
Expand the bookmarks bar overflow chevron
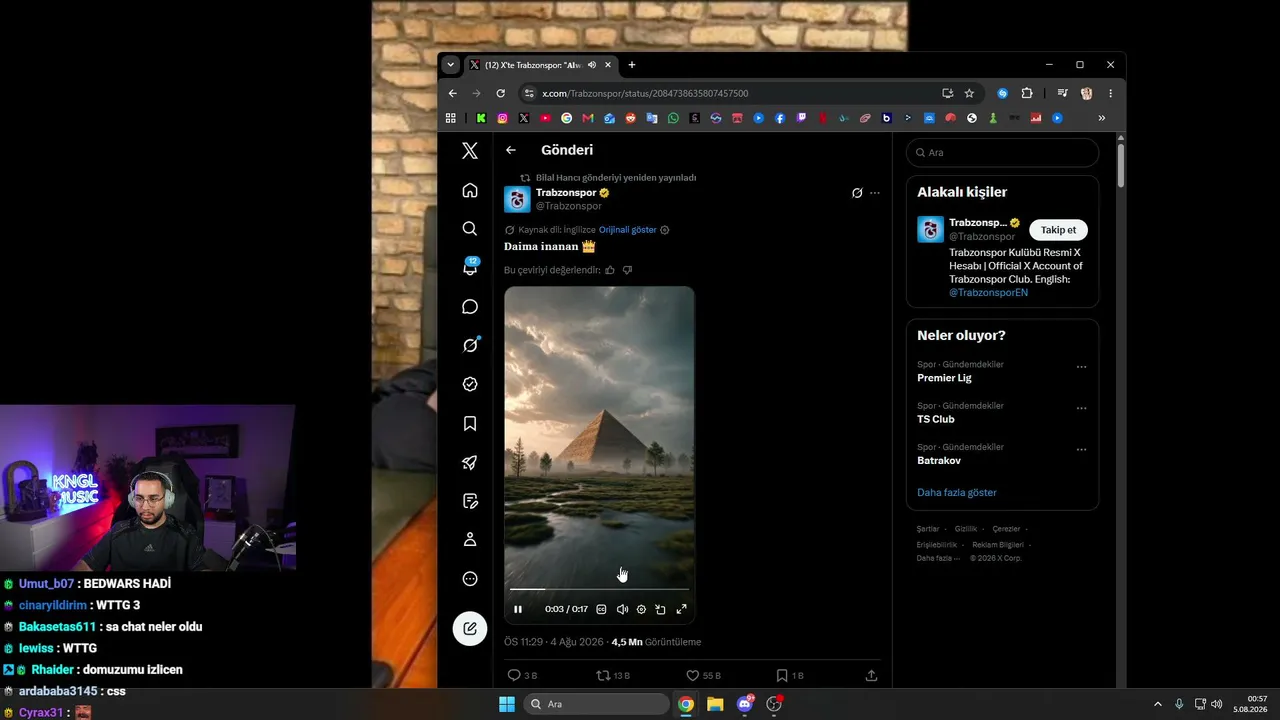click(x=1102, y=118)
